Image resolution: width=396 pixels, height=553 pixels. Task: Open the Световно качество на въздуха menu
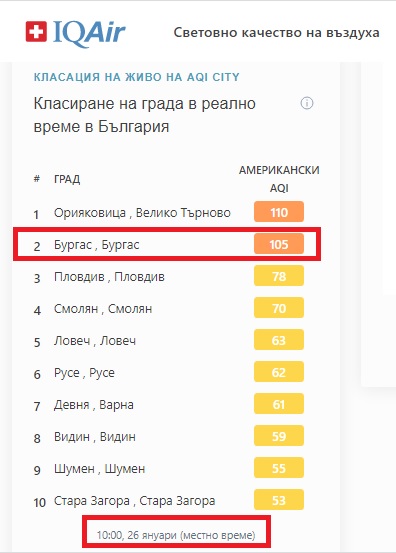(x=276, y=32)
